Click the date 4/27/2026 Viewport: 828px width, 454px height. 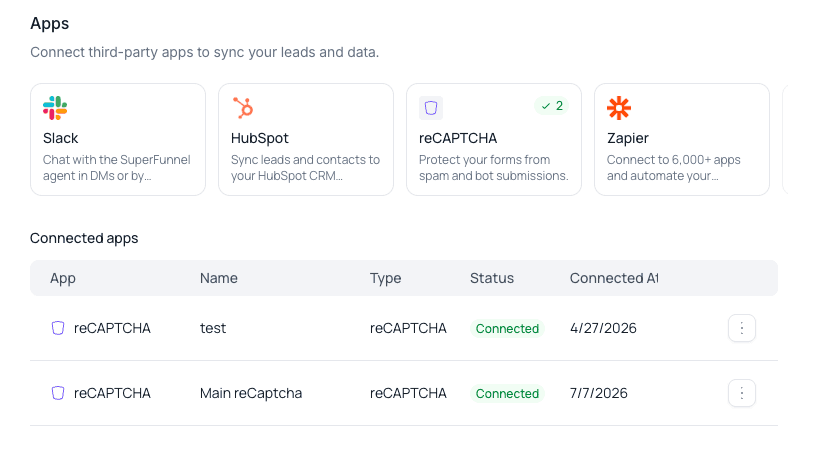pos(603,328)
